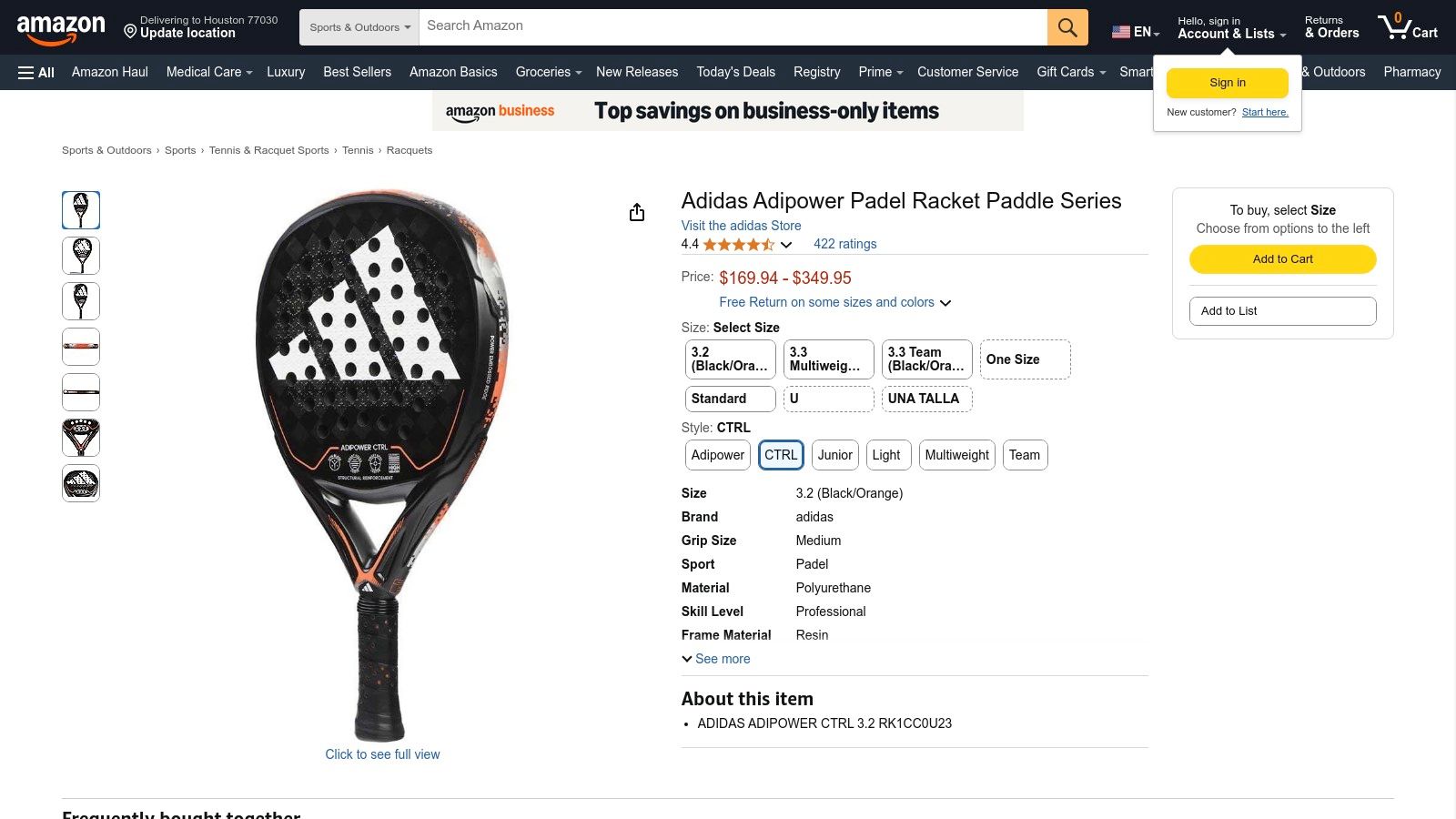Viewport: 1456px width, 819px height.
Task: Click the yellow Add to Cart button
Action: [1282, 259]
